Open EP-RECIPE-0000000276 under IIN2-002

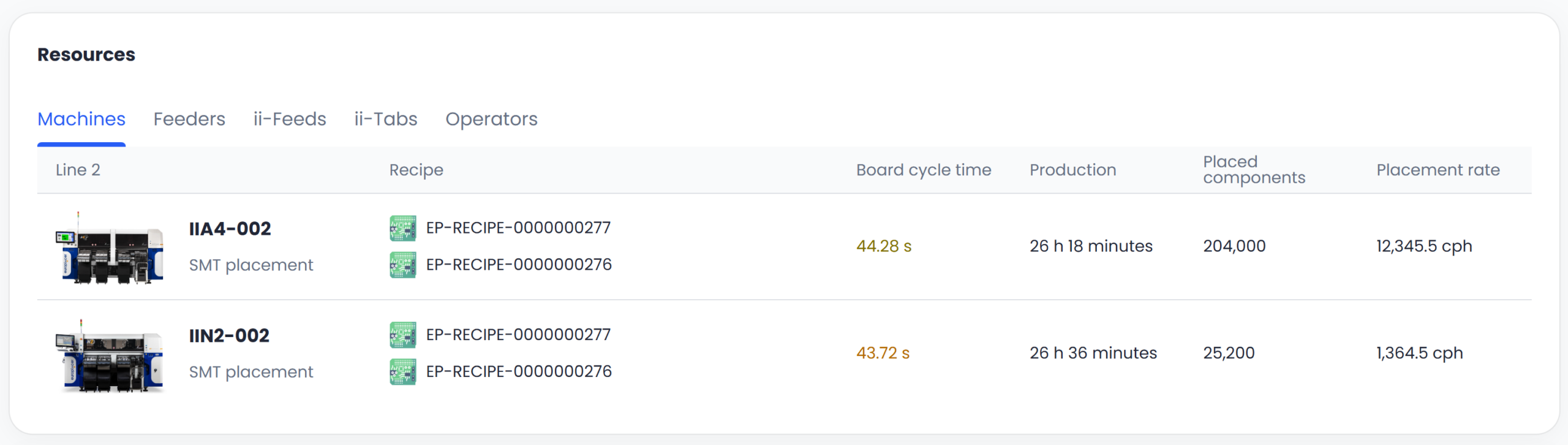(519, 371)
